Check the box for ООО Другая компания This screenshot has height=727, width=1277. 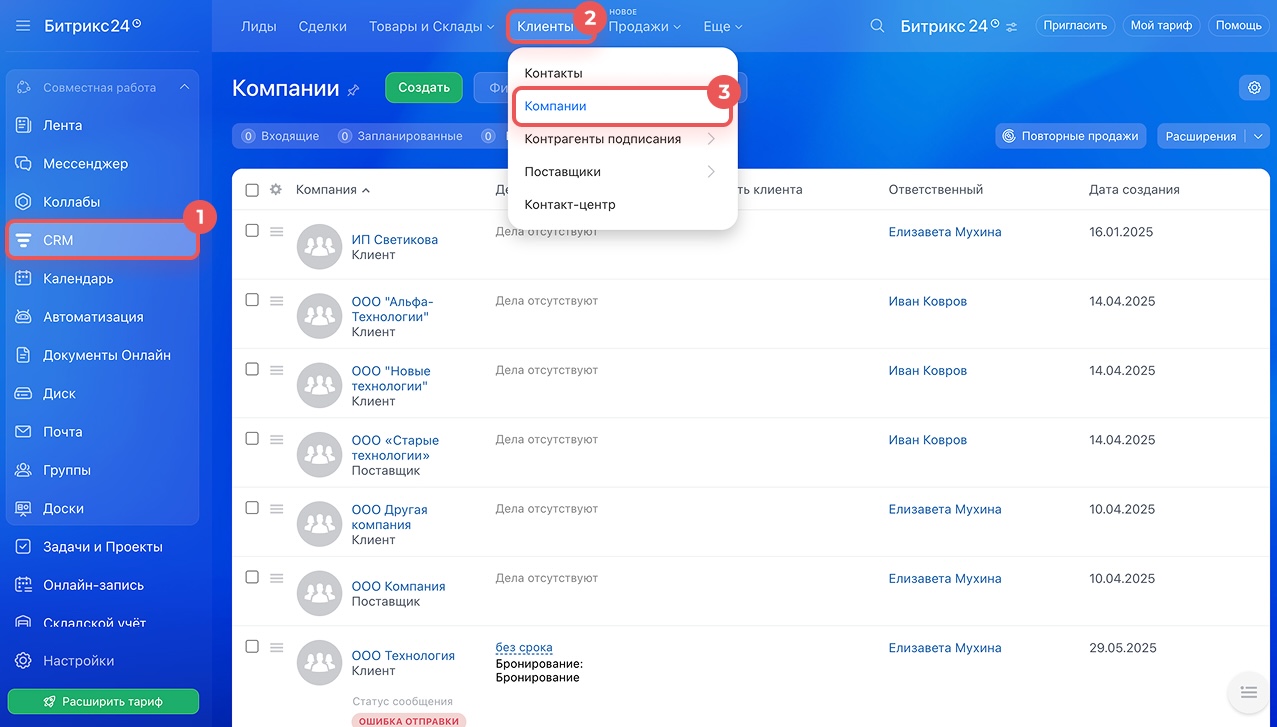click(252, 508)
